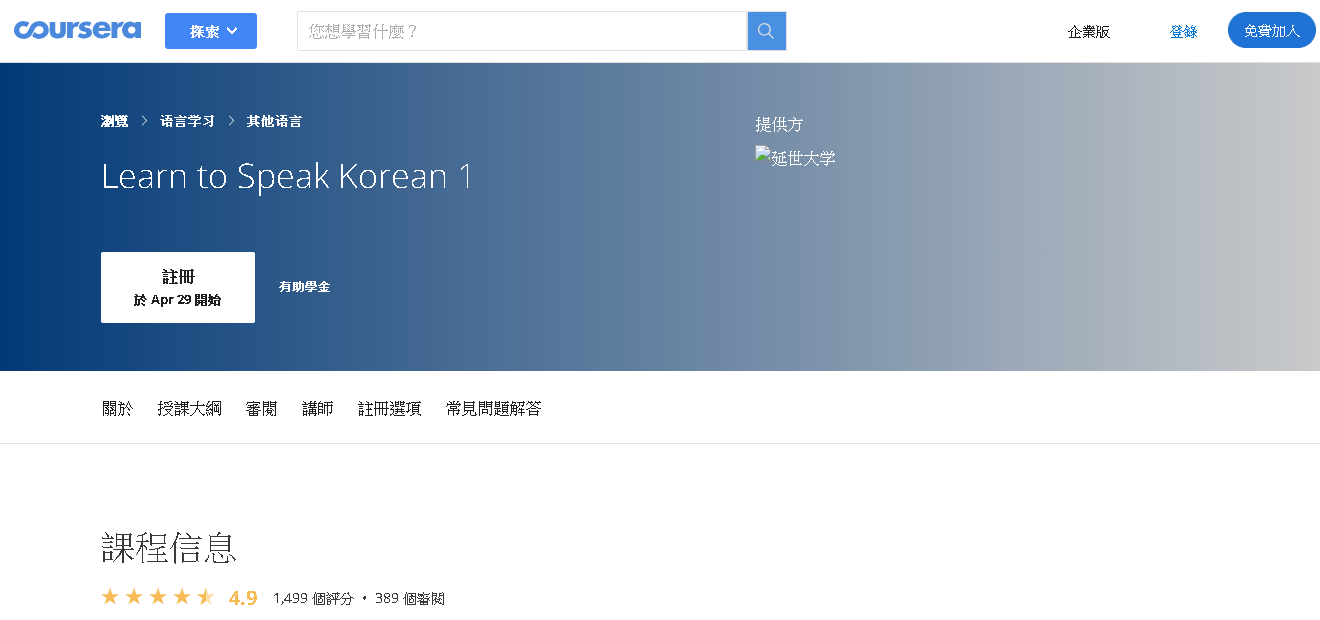The width and height of the screenshot is (1320, 620).
Task: Focus the 您想學習什麼 search field
Action: tap(522, 31)
